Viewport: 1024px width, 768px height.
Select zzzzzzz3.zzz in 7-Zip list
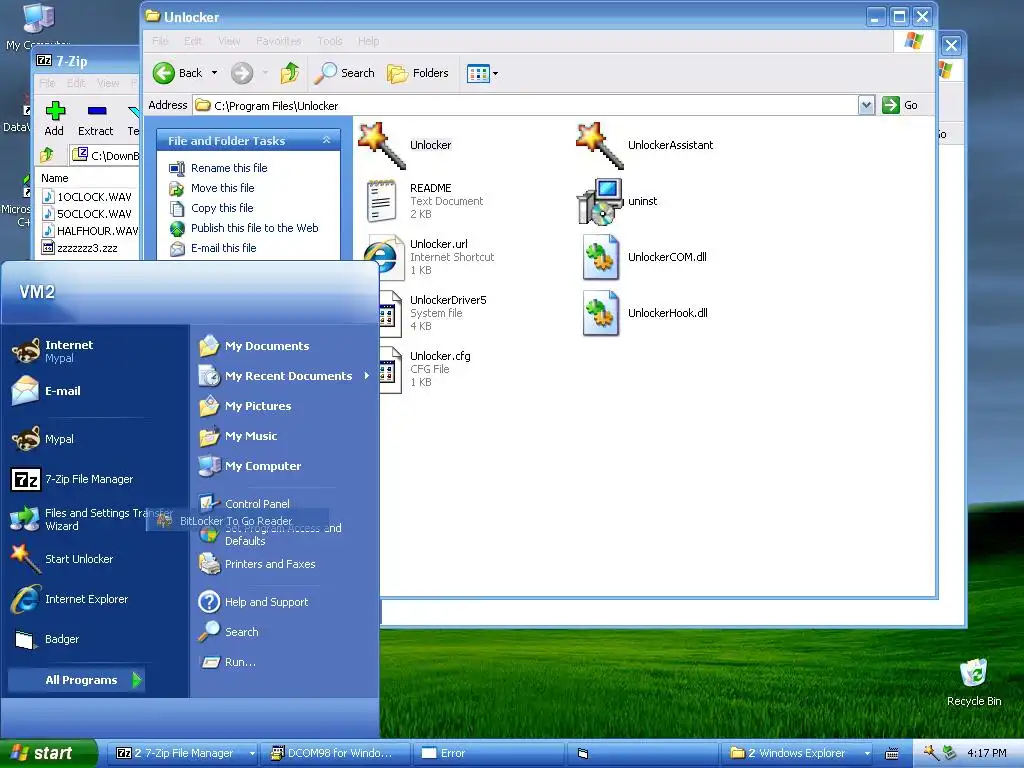(x=79, y=248)
